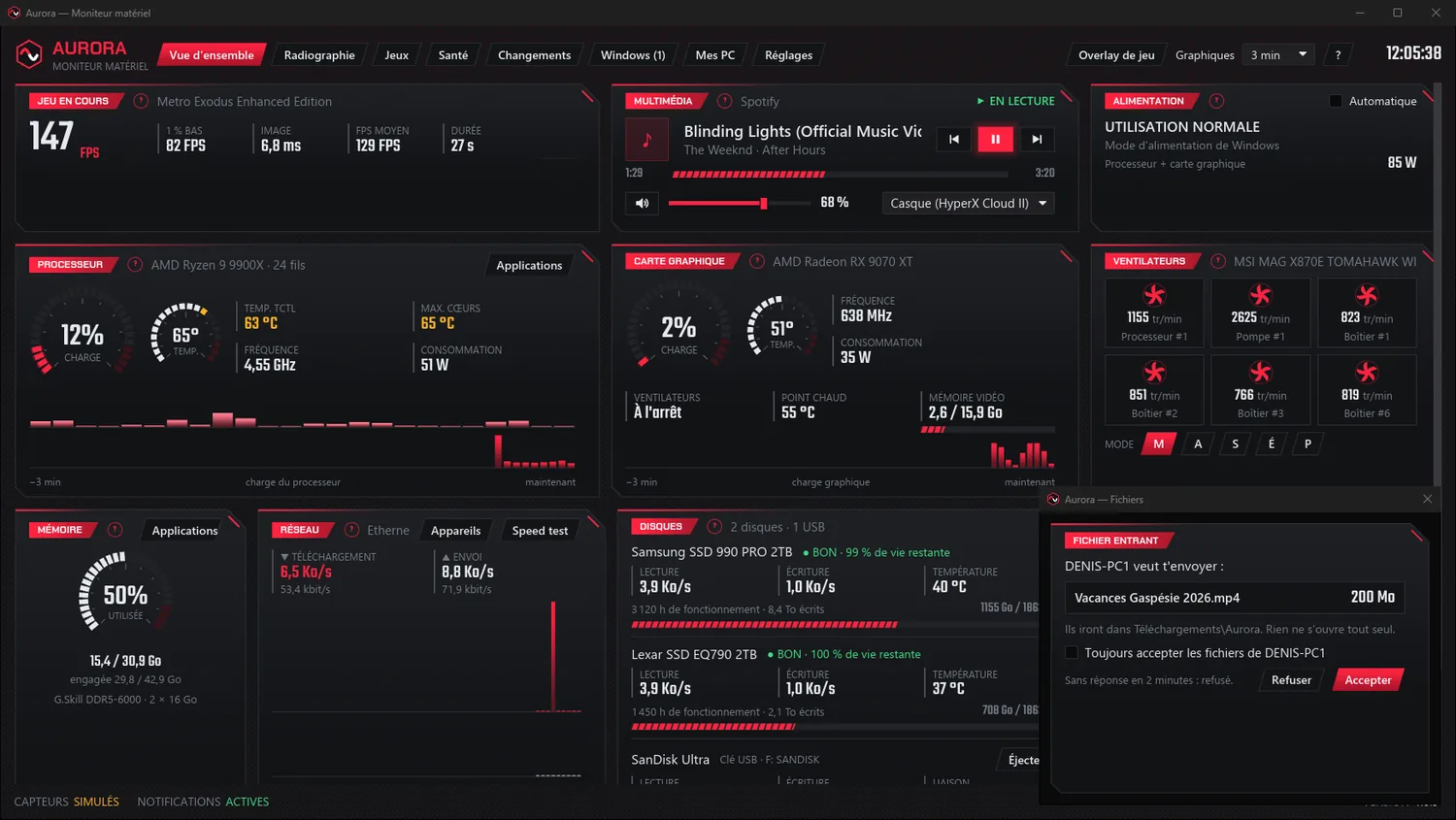Click the Réseau panel help icon

click(x=351, y=530)
